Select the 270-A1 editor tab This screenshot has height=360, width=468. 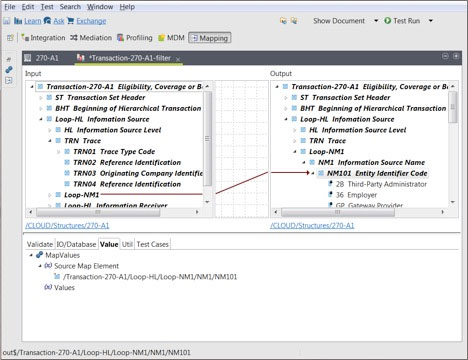coord(42,58)
